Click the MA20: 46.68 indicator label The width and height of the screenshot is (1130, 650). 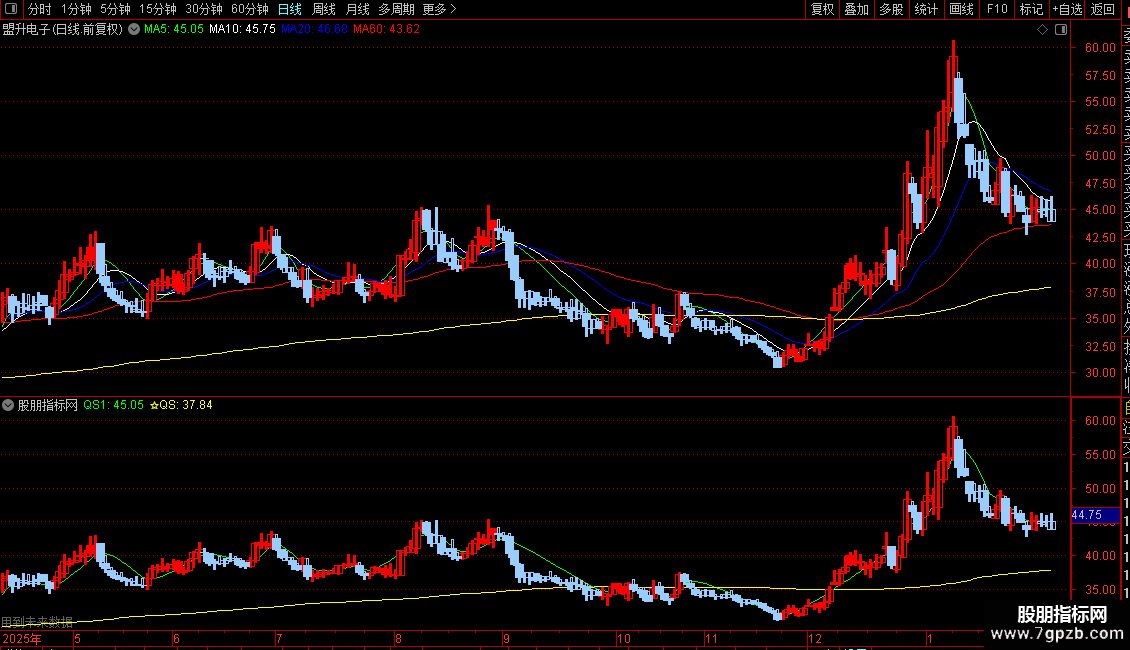click(314, 30)
